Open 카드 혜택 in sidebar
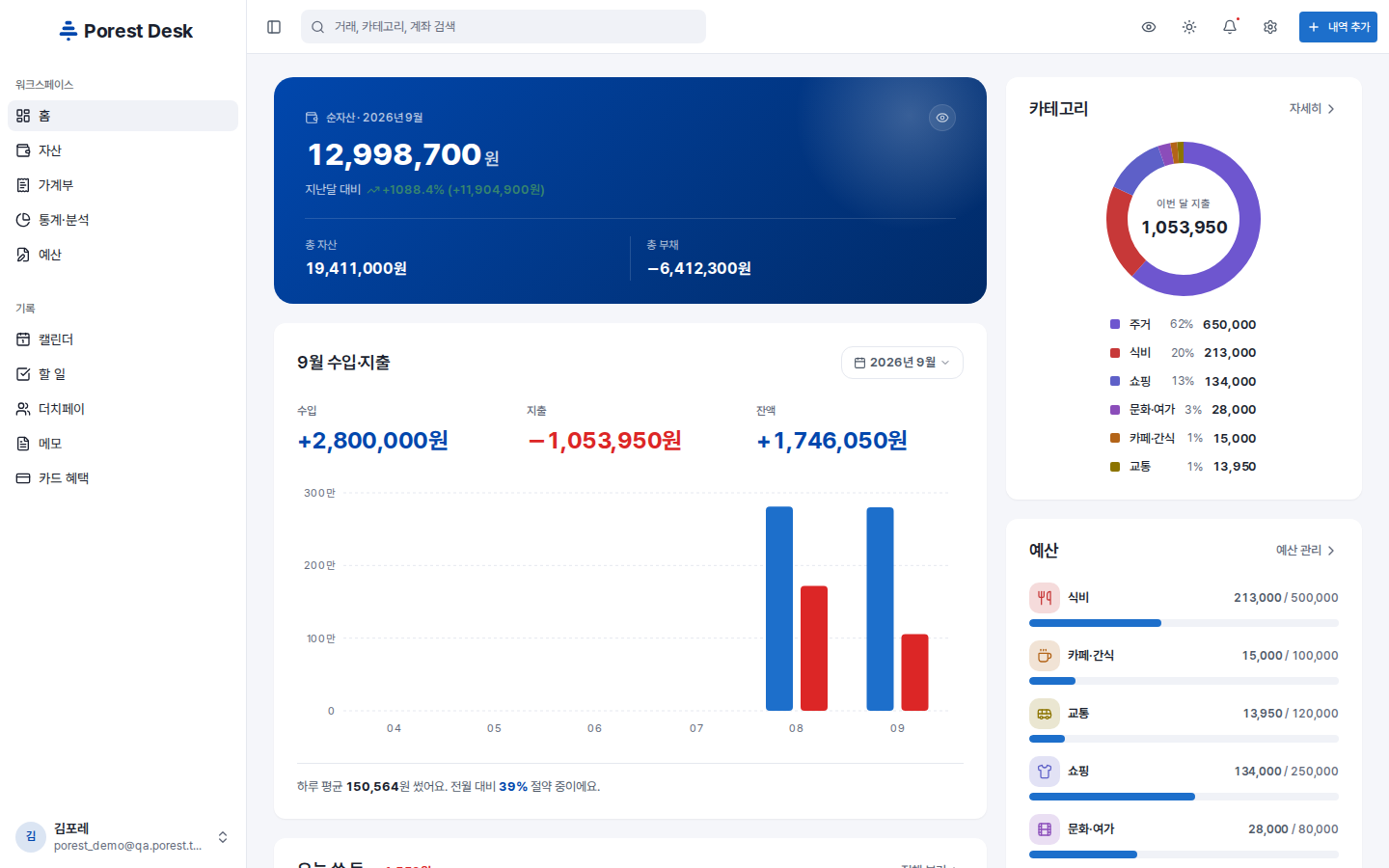Screen dimensions: 1389x868 [123, 478]
